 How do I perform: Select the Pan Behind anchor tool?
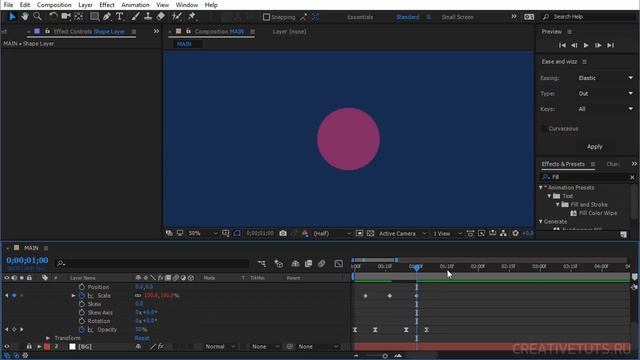pos(79,16)
